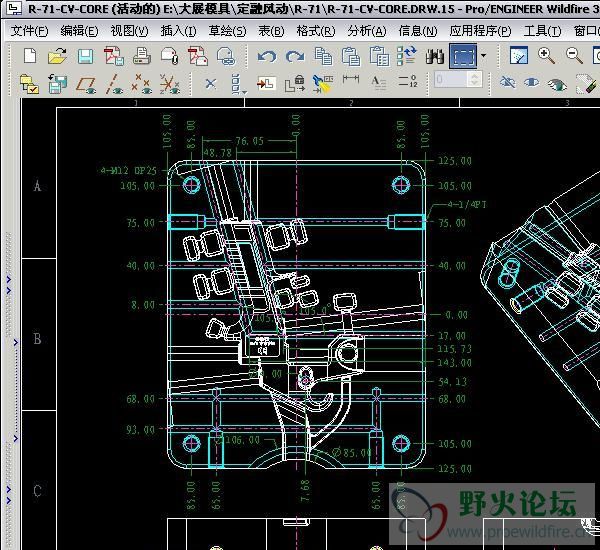600x550 pixels.
Task: Paste using the clipboard icon
Action: coord(351,57)
